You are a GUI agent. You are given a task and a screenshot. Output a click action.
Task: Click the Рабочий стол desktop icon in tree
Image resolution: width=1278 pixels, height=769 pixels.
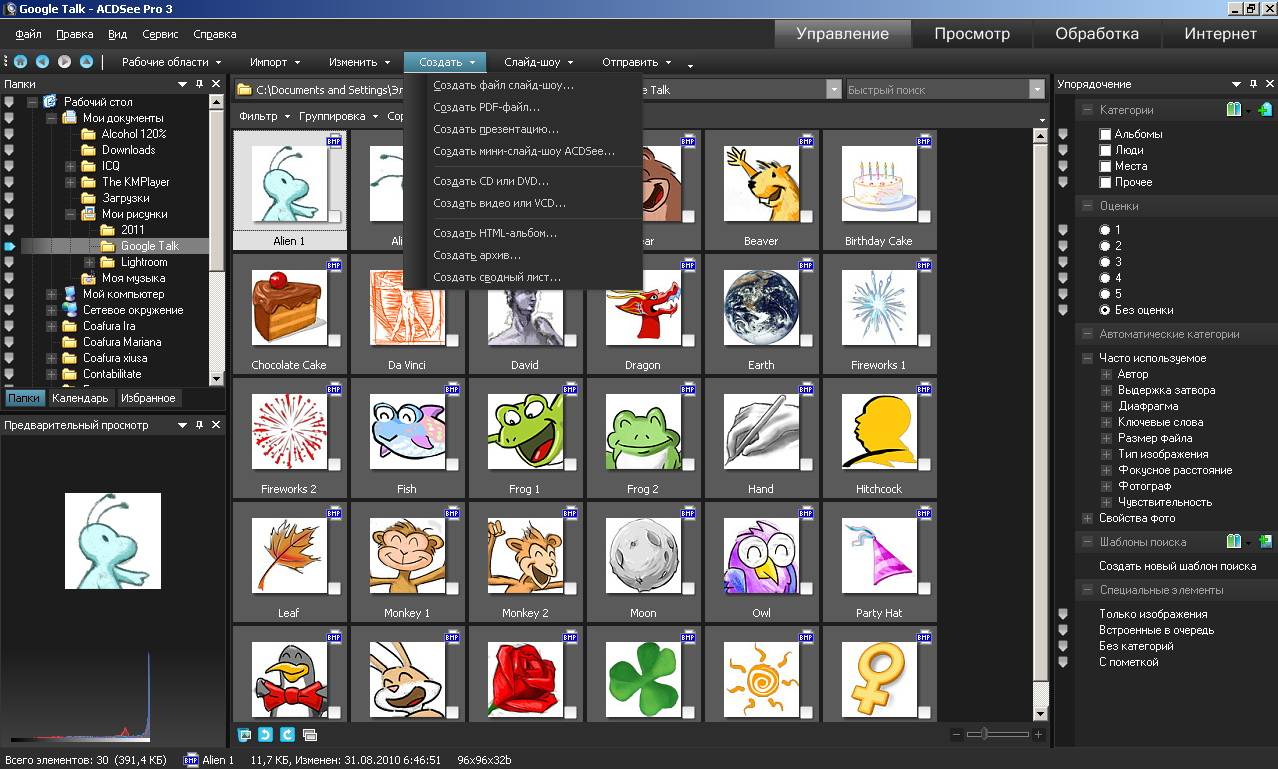tap(49, 102)
